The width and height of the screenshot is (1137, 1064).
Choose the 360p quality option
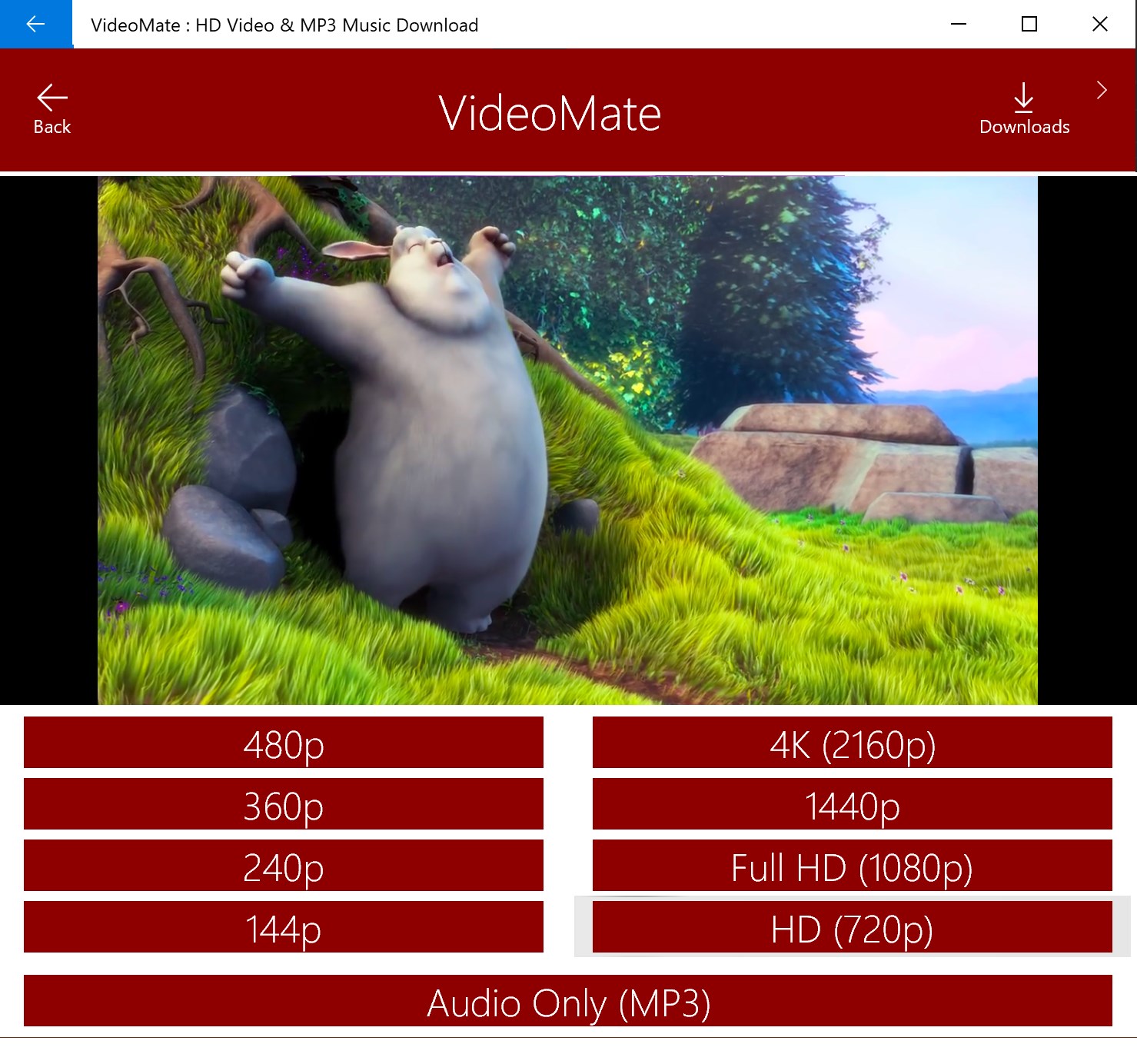pyautogui.click(x=284, y=804)
